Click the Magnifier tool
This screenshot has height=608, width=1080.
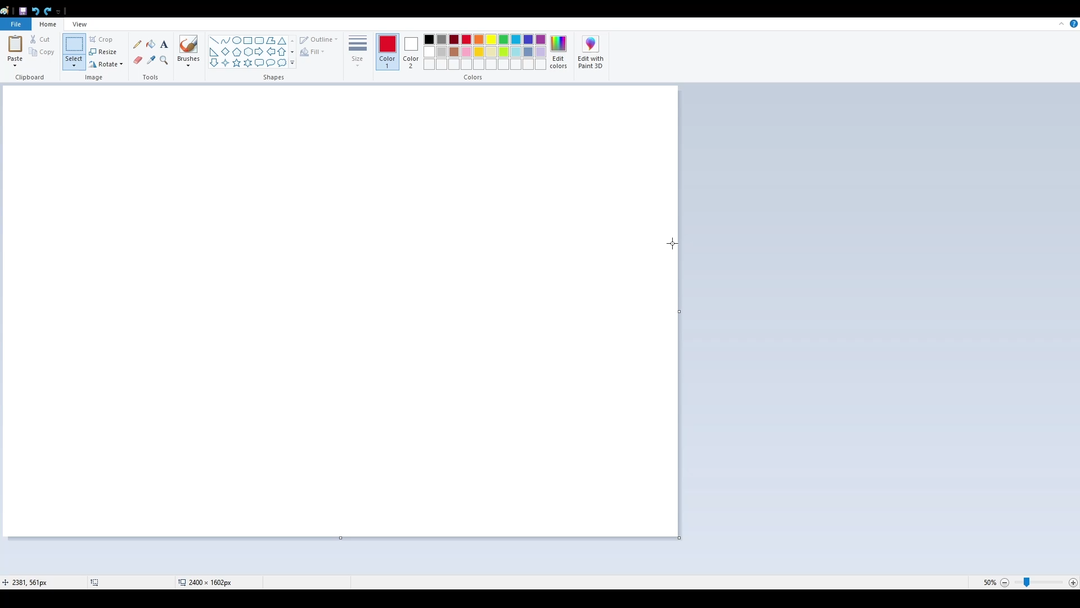tap(164, 60)
